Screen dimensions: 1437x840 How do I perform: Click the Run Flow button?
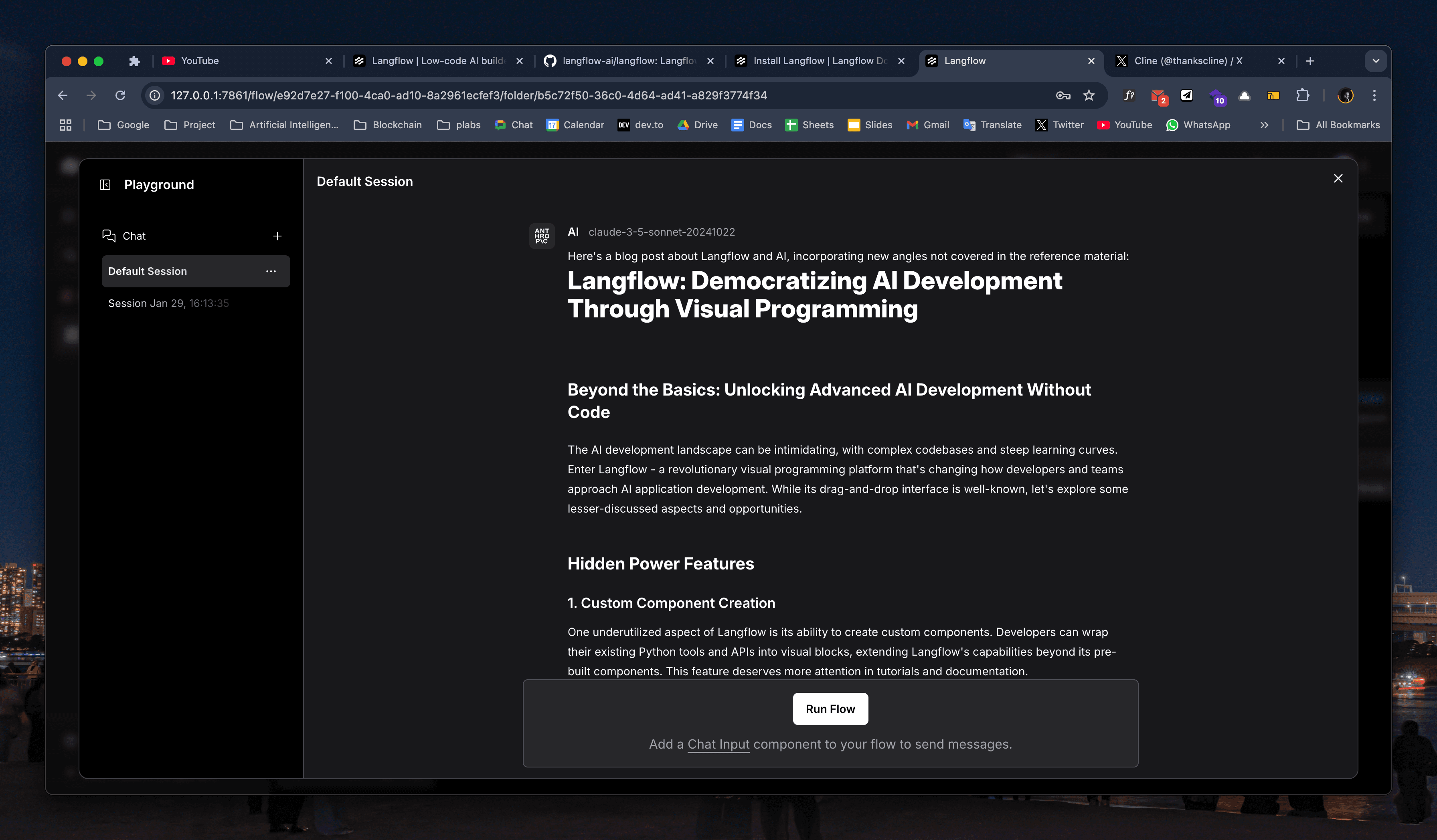point(830,708)
